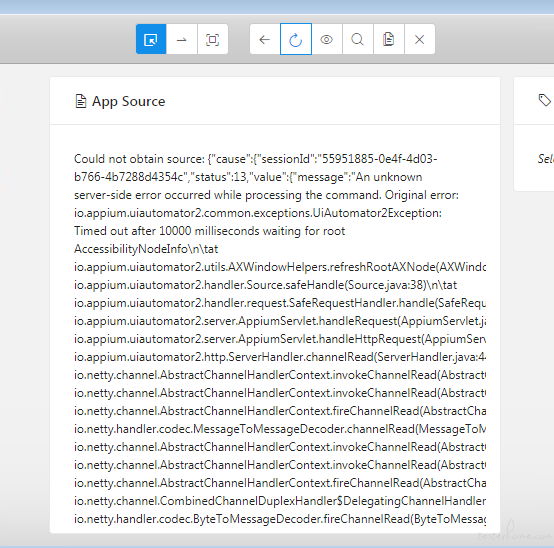The width and height of the screenshot is (554, 548).
Task: Click the 'Could not obtain source' error line
Action: 255,159
